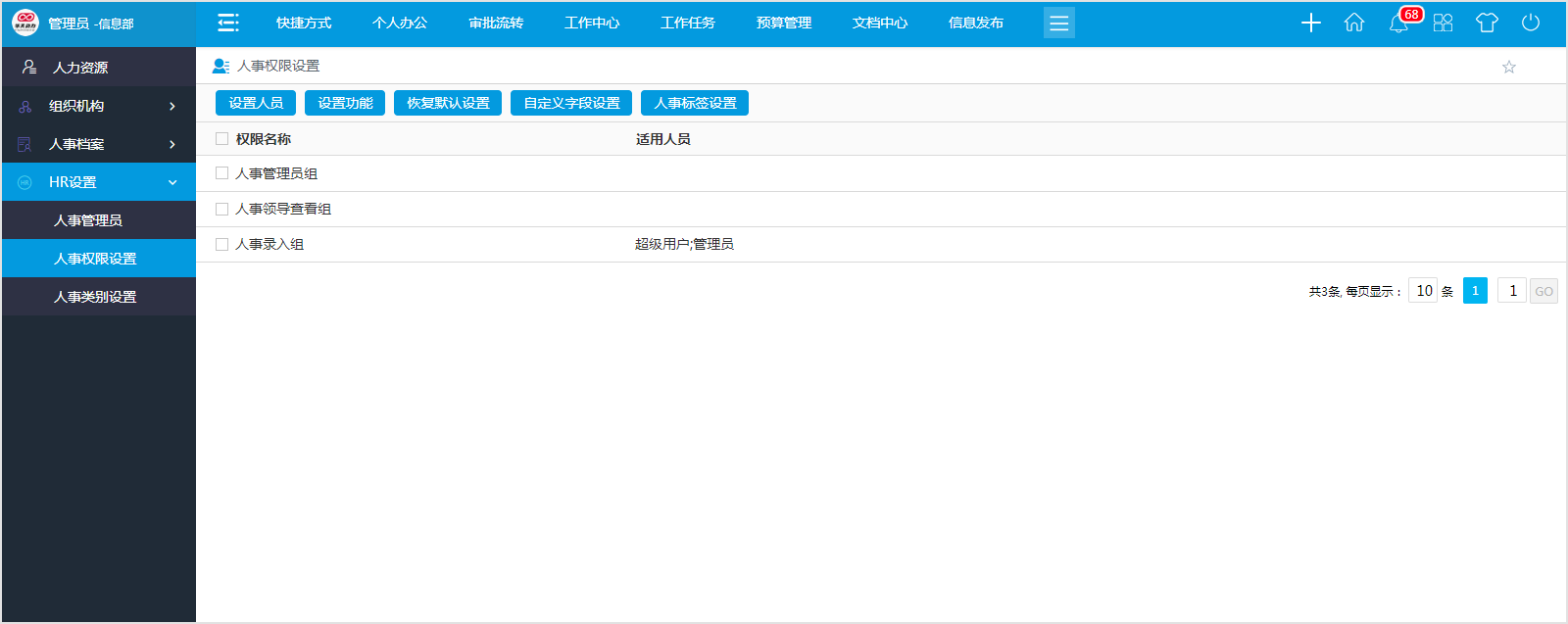Click the 权限名称 column header
Viewport: 1568px width, 624px height.
(x=264, y=139)
